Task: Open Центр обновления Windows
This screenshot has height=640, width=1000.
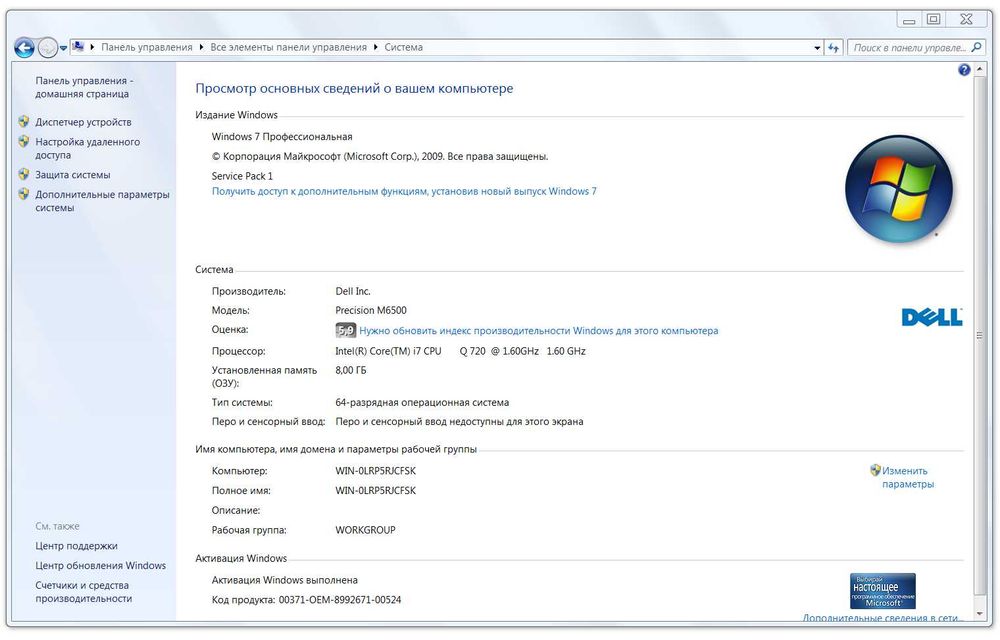Action: pos(101,565)
